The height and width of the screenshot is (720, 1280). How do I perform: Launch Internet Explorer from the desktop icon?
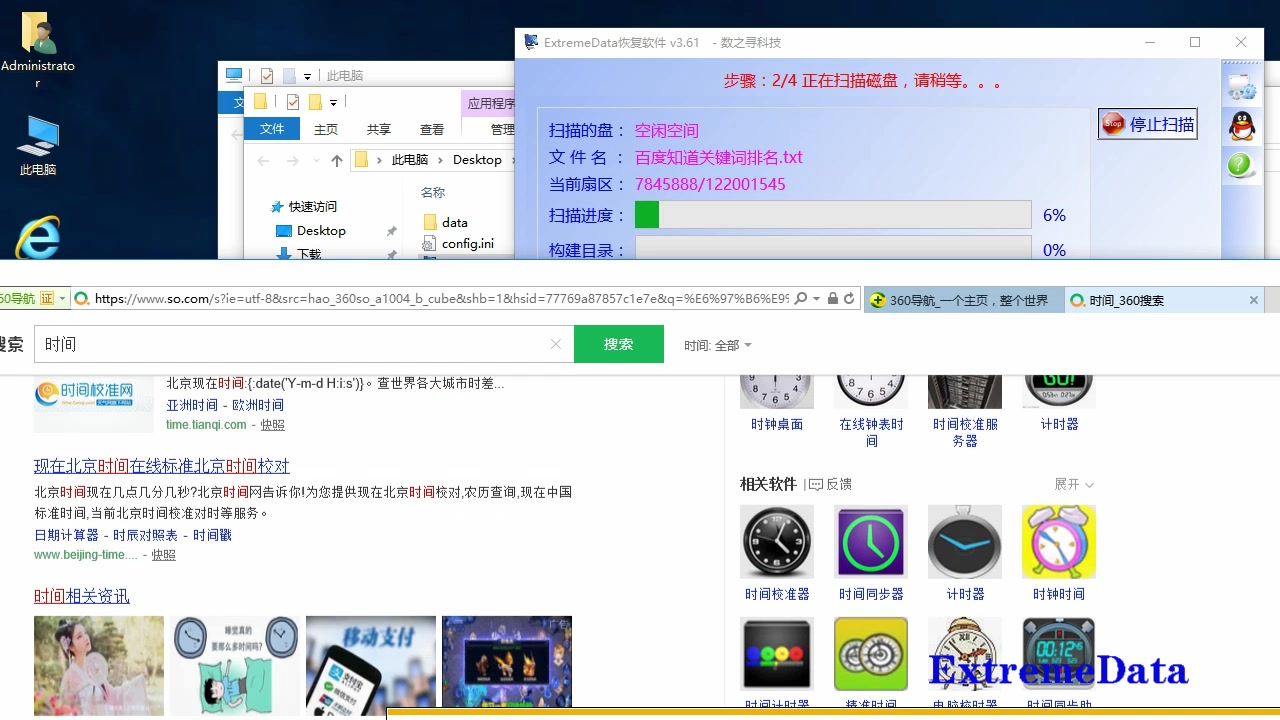point(38,237)
